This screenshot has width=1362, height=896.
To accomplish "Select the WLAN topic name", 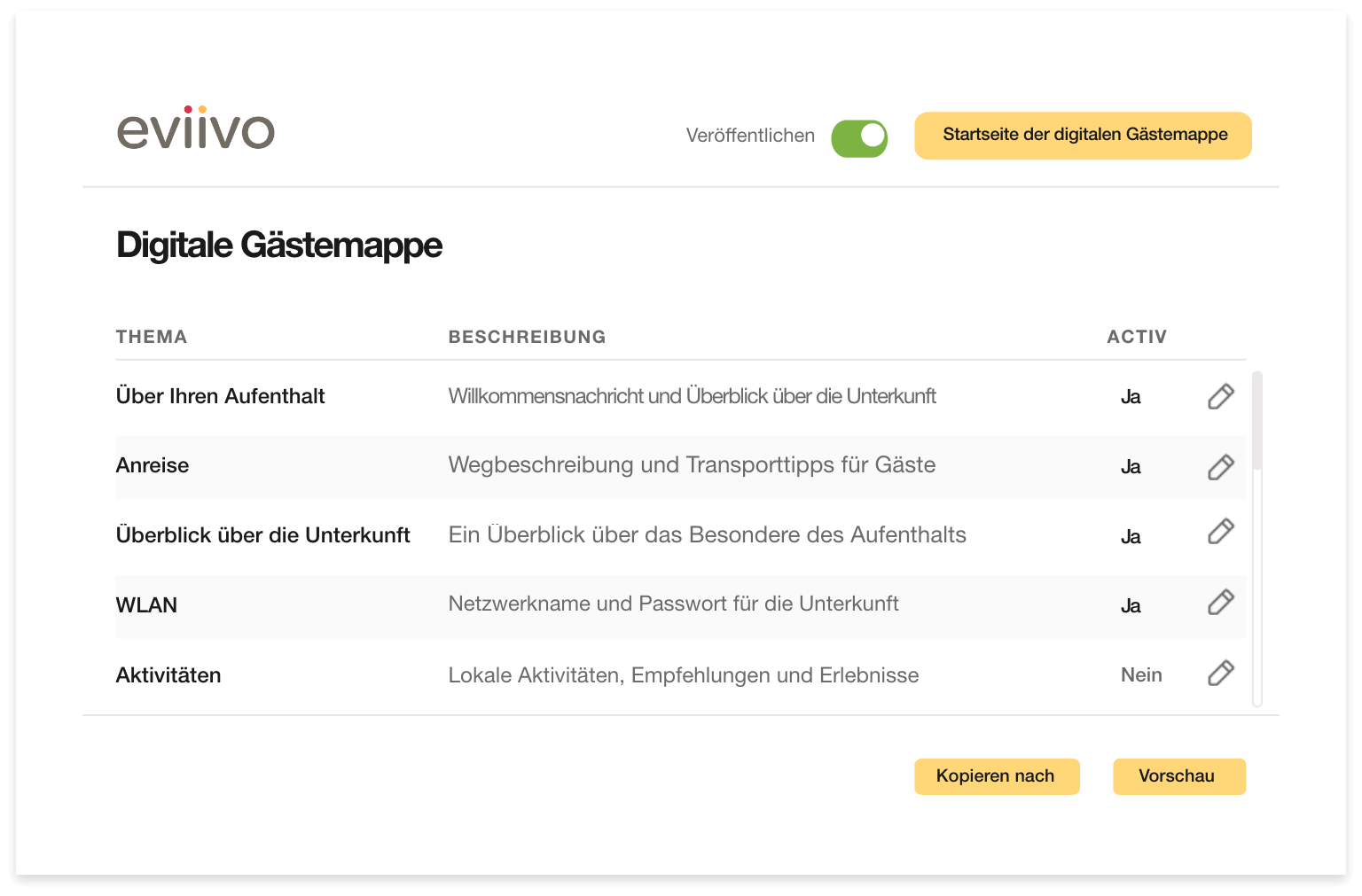I will coord(147,605).
